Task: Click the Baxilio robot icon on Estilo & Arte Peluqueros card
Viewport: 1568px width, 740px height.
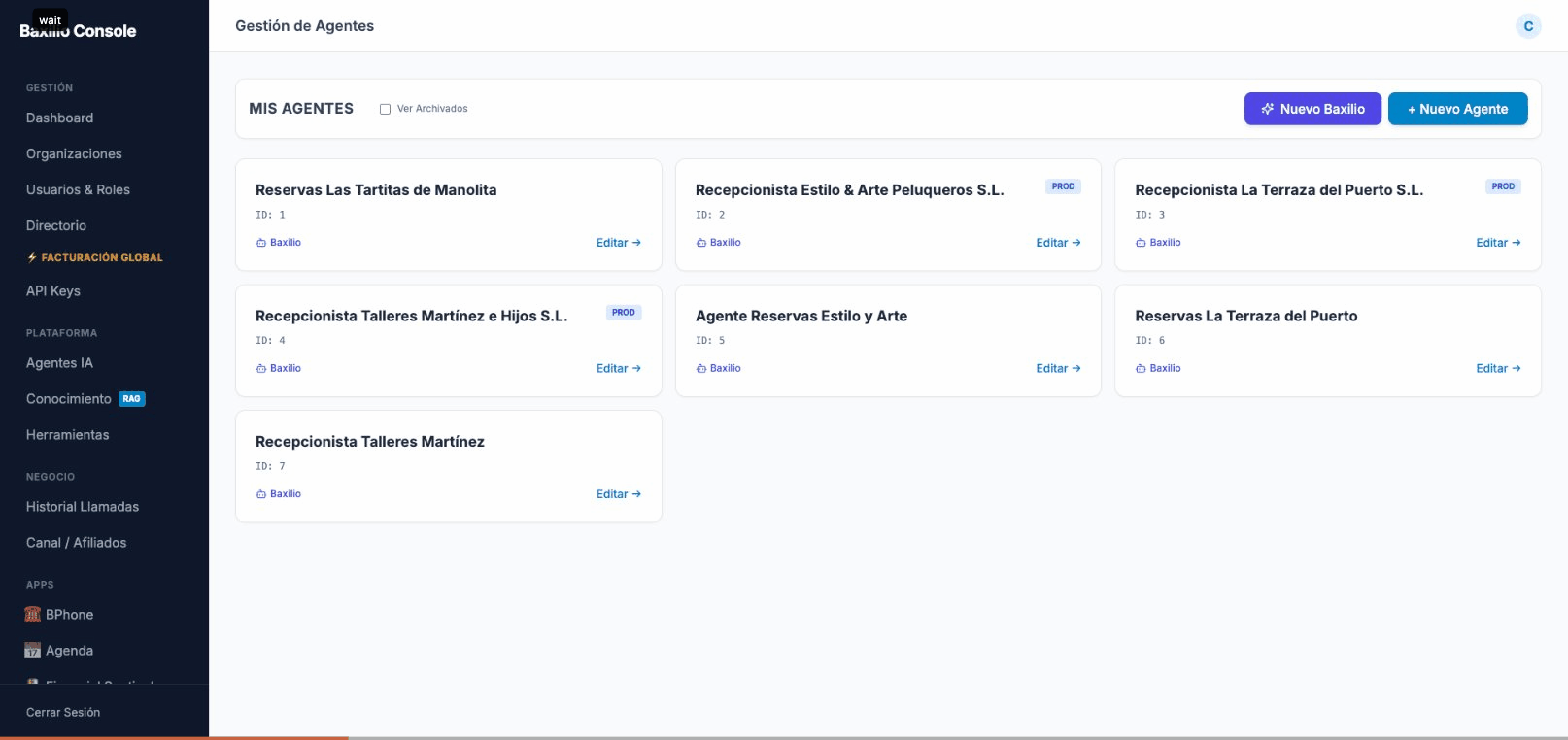Action: tap(701, 243)
